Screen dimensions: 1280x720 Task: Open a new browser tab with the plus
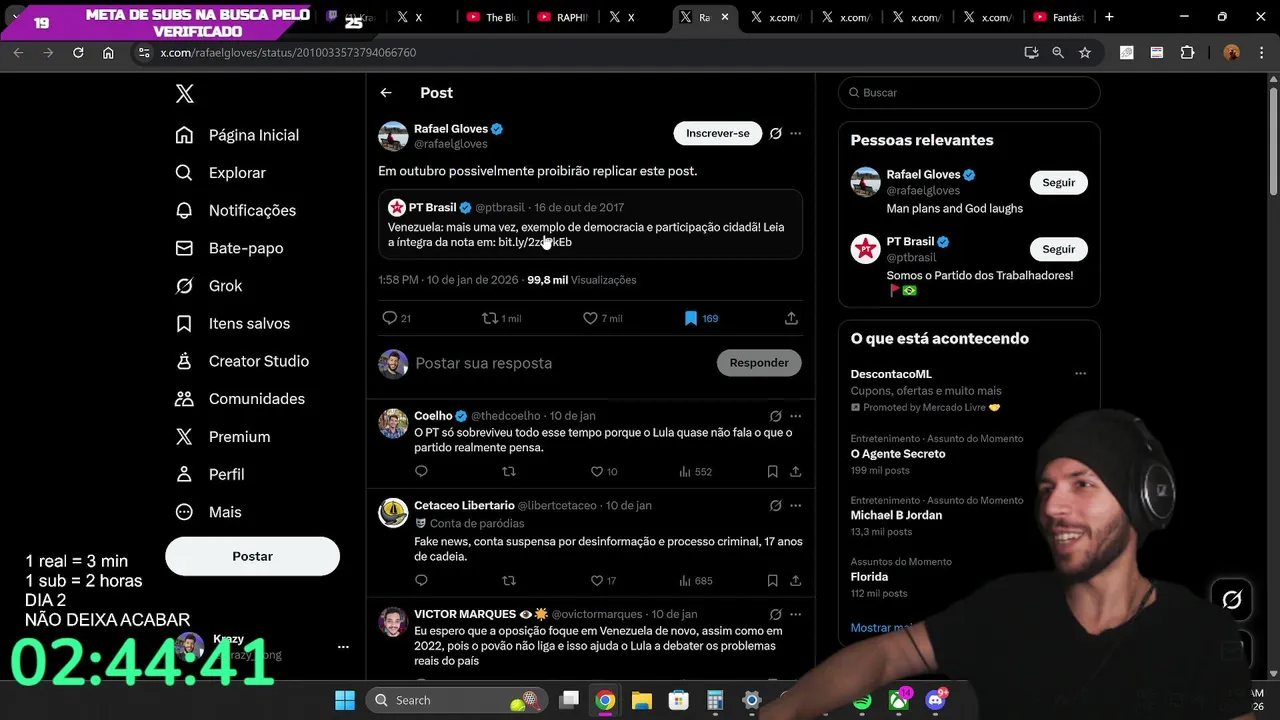tap(1109, 17)
